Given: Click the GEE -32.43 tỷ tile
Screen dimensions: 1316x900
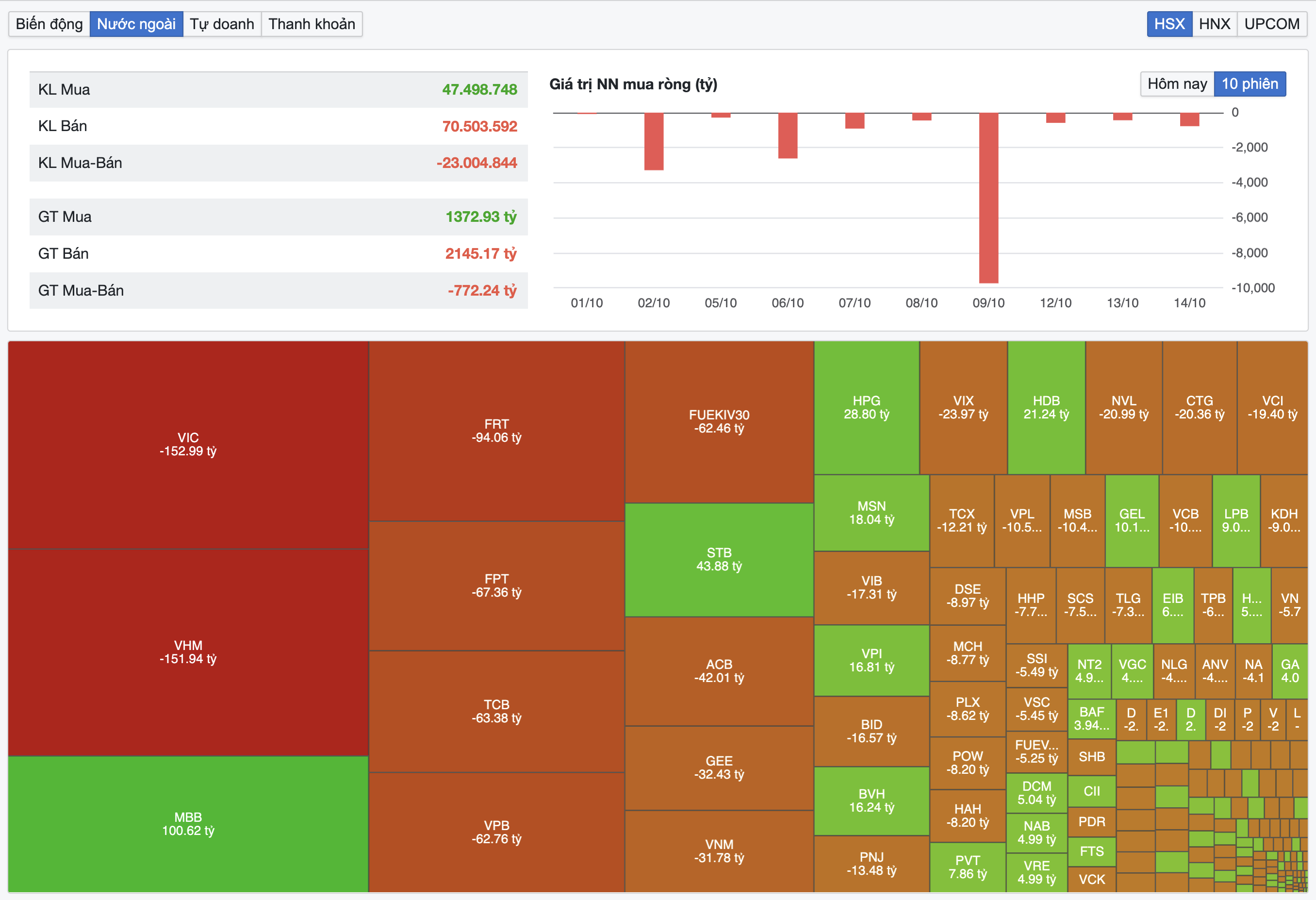Looking at the screenshot, I should pos(719,767).
